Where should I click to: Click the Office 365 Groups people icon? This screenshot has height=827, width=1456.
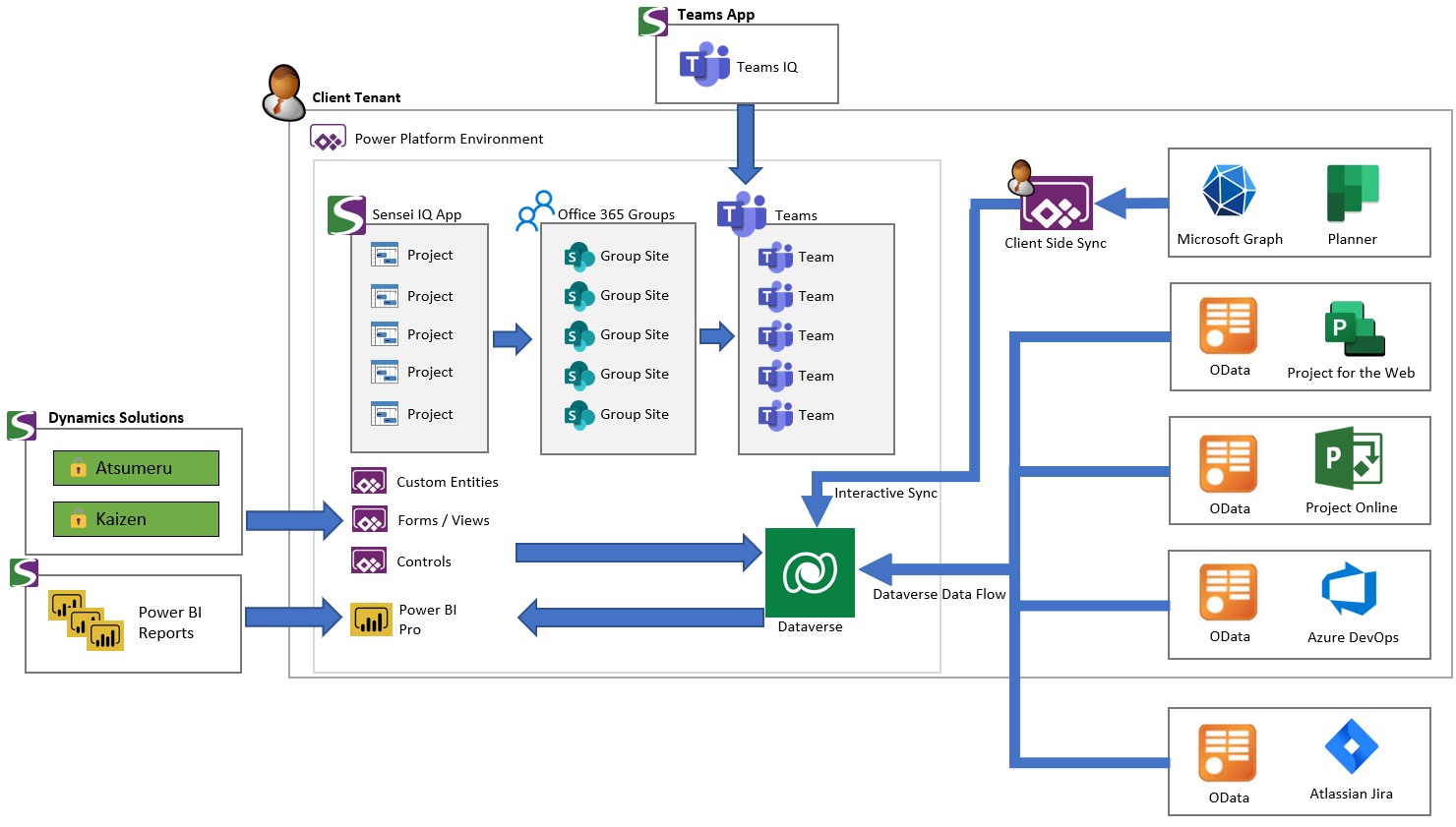(533, 209)
